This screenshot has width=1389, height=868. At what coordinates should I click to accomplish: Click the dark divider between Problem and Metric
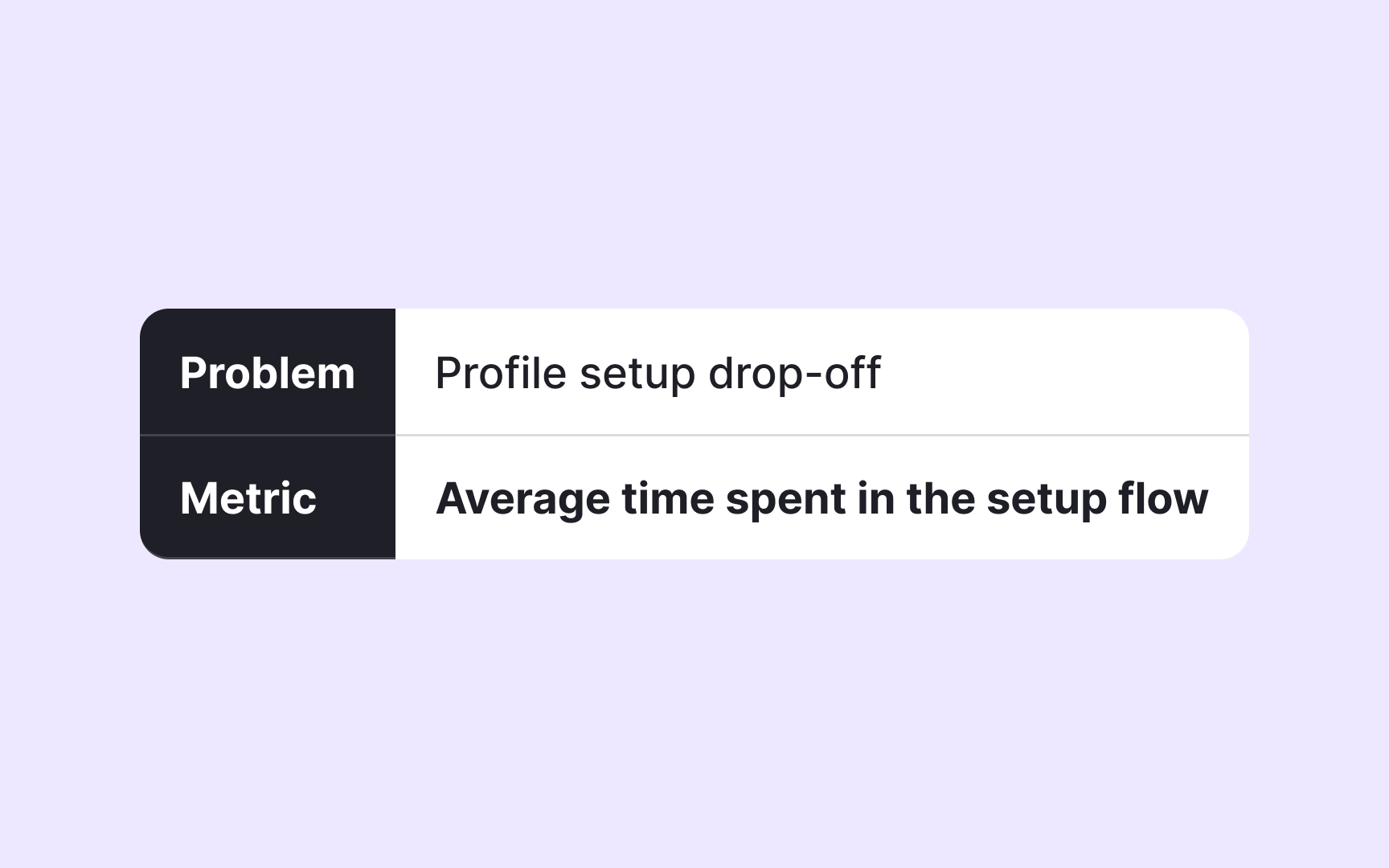pyautogui.click(x=267, y=435)
